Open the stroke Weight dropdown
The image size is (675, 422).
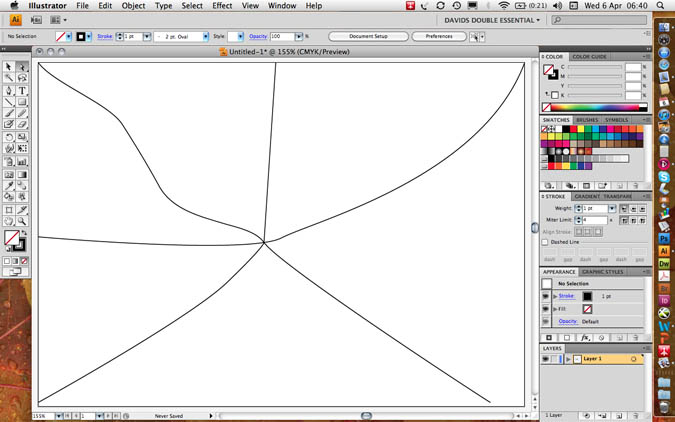pos(611,208)
